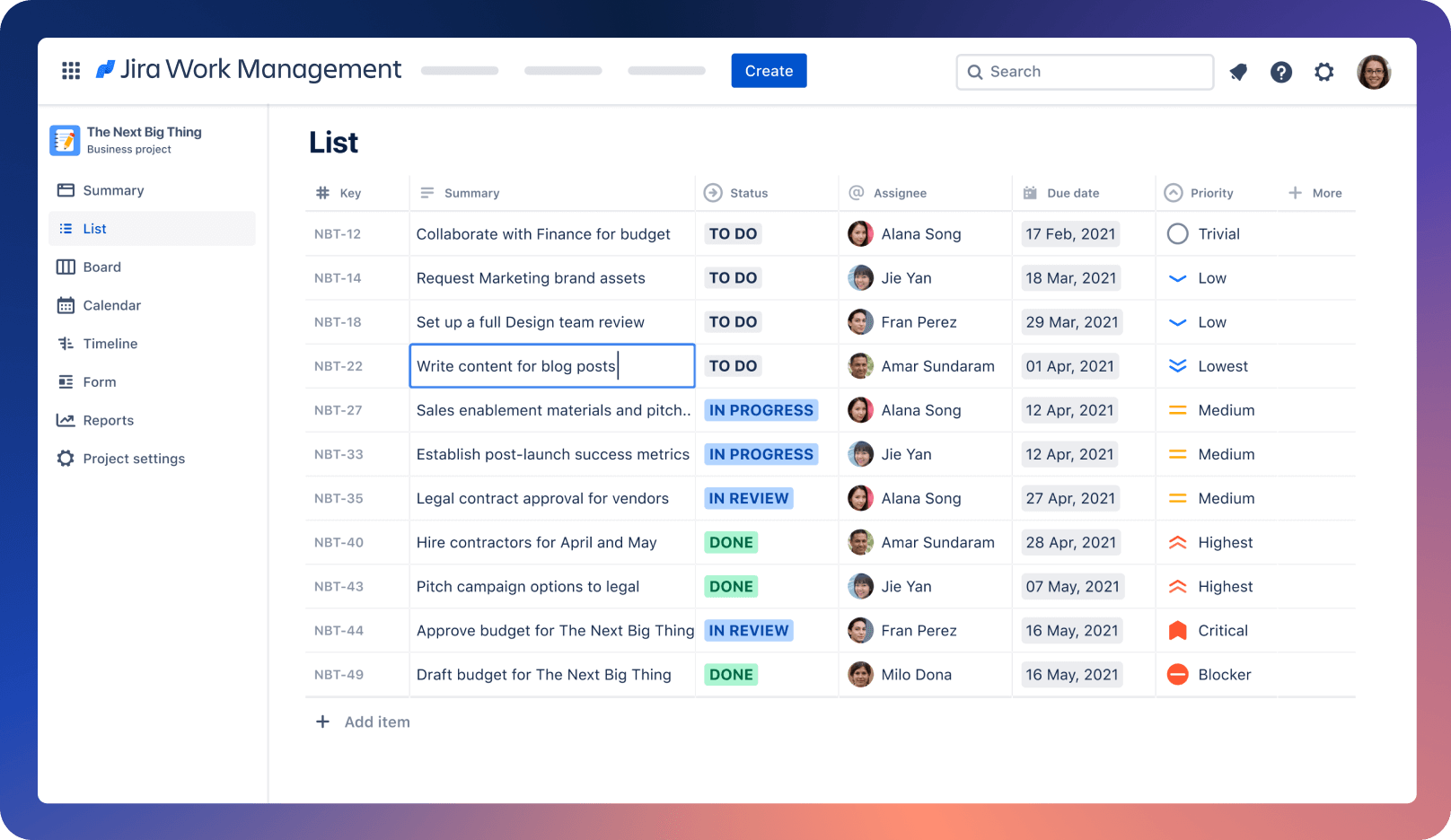
Task: Open the Board view icon
Action: 65,267
